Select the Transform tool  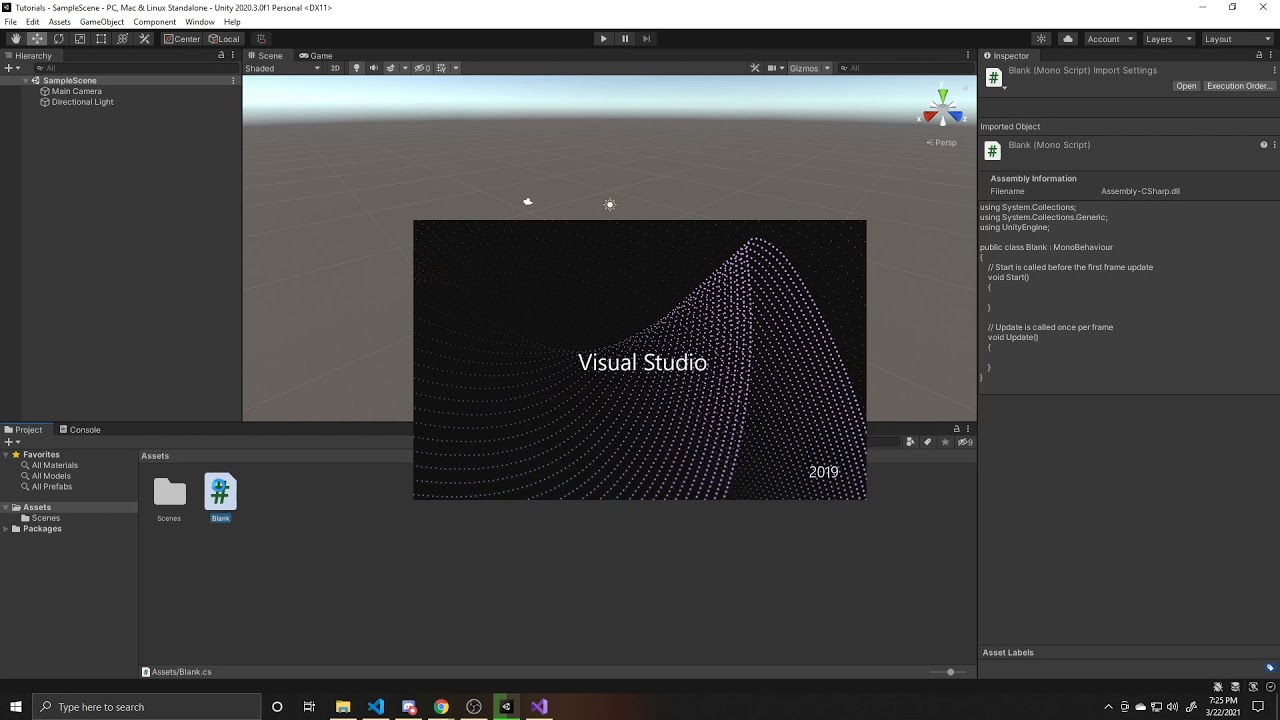click(122, 39)
